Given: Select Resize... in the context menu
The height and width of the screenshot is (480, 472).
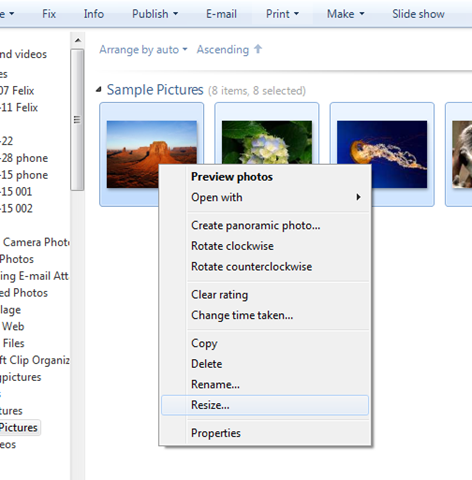Looking at the screenshot, I should [x=265, y=405].
